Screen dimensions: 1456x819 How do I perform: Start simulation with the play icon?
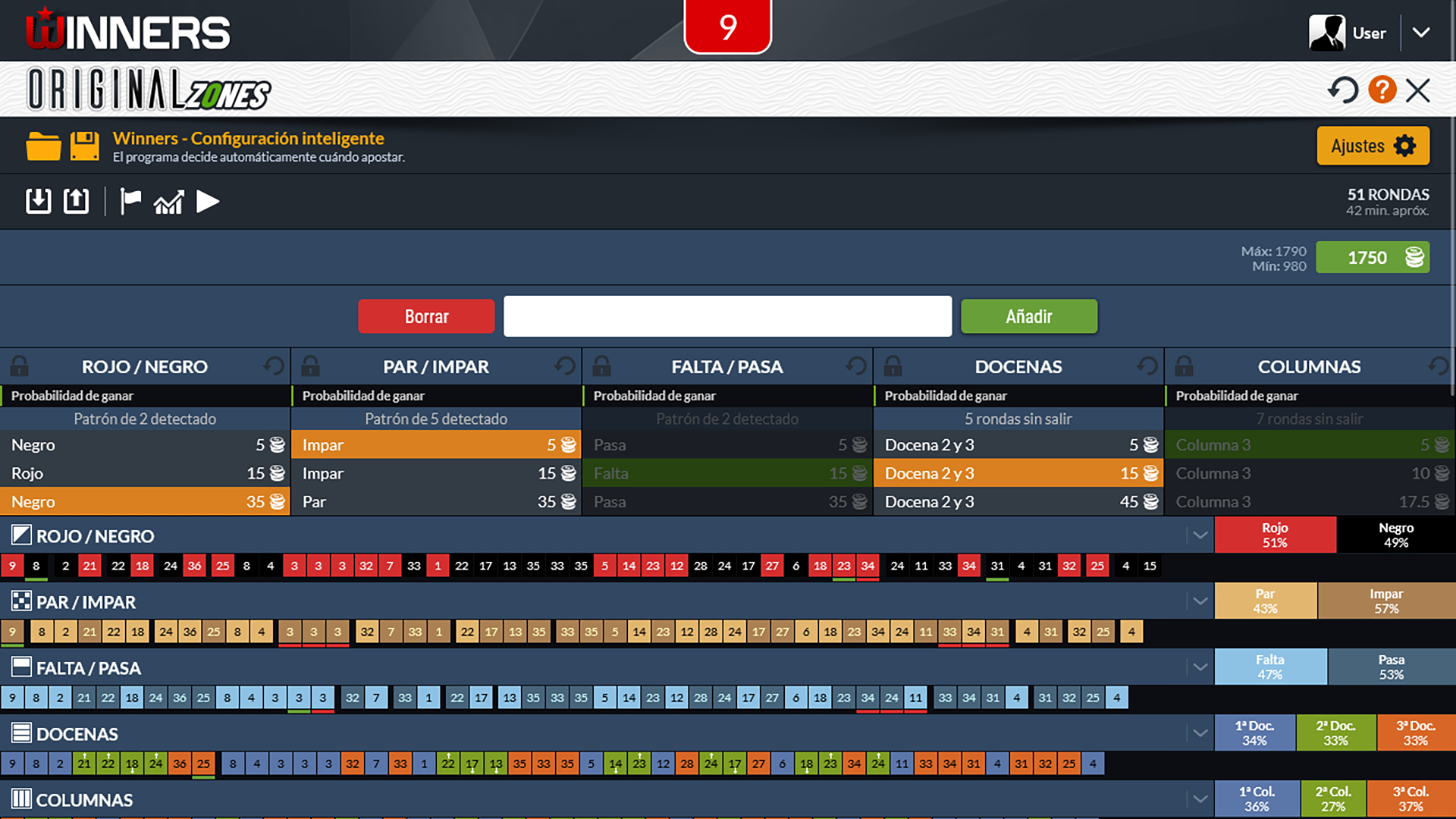click(x=208, y=201)
